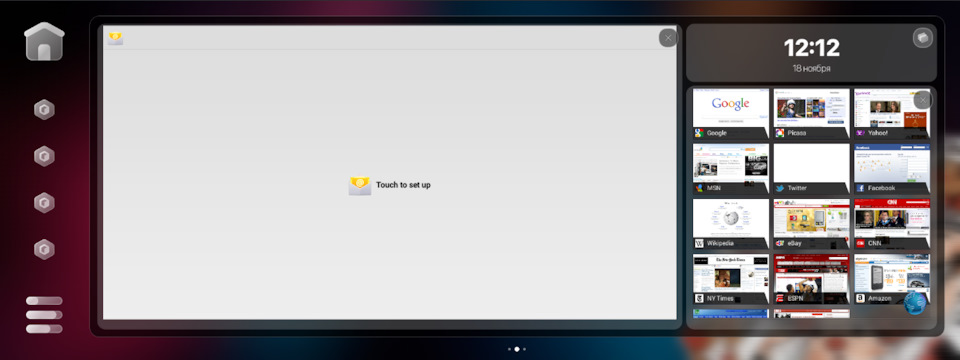This screenshot has width=960, height=360.
Task: Launch the third hexagon shortcut from the top
Action: (44, 203)
